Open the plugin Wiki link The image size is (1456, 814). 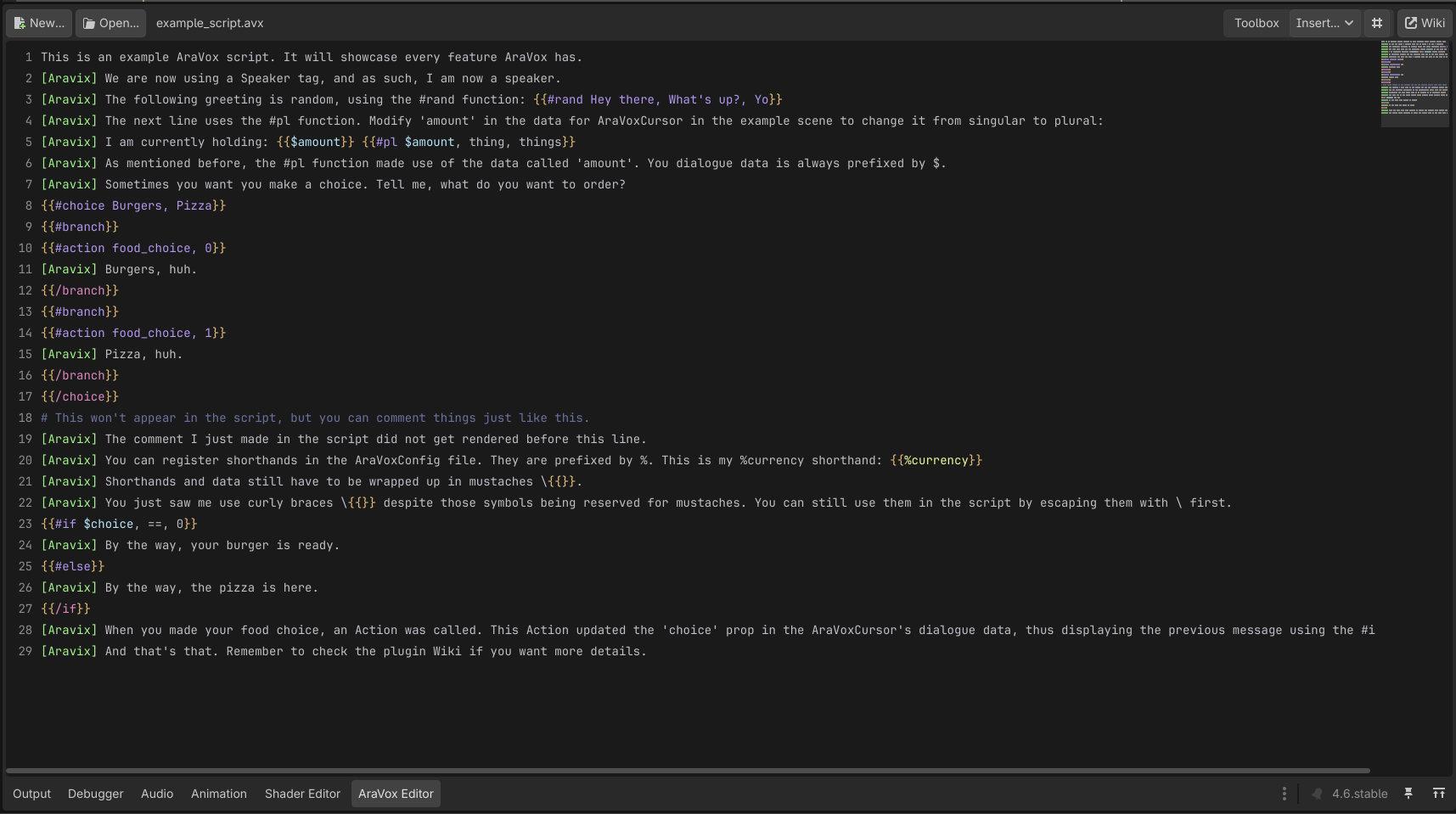(x=1425, y=23)
